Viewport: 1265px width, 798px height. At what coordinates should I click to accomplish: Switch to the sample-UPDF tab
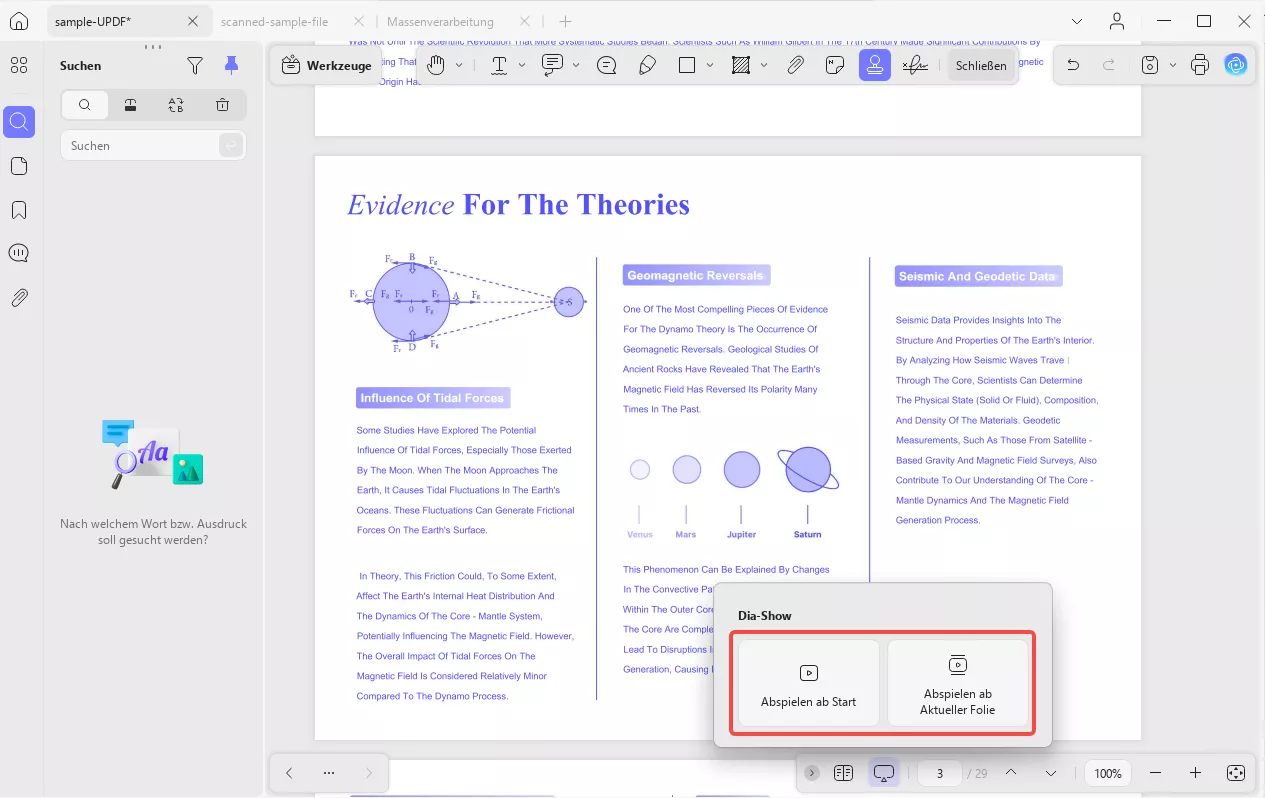point(92,21)
